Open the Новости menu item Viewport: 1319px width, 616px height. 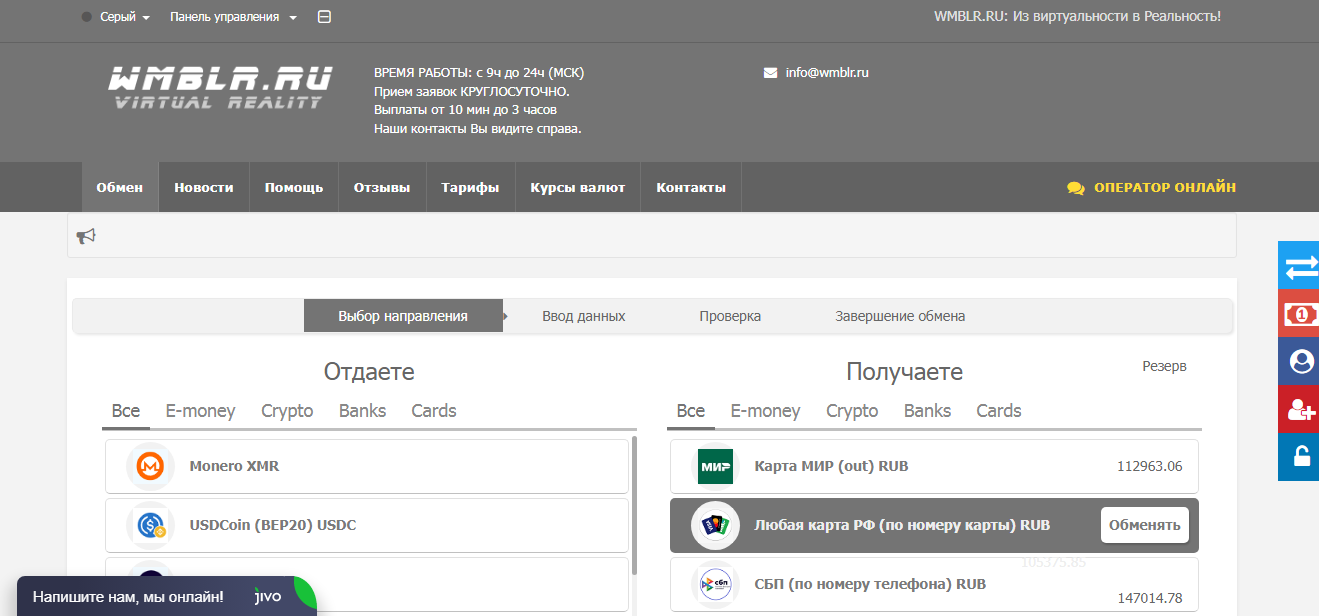pyautogui.click(x=204, y=187)
